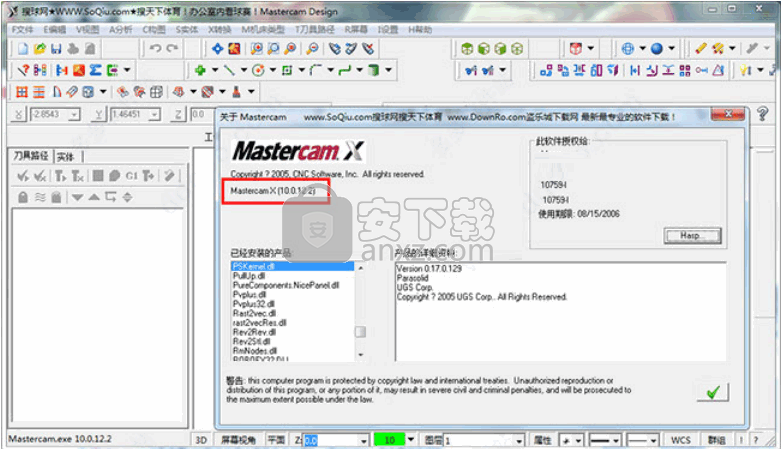Click the product list scroll-down arrow
Image resolution: width=781 pixels, height=449 pixels.
[361, 355]
